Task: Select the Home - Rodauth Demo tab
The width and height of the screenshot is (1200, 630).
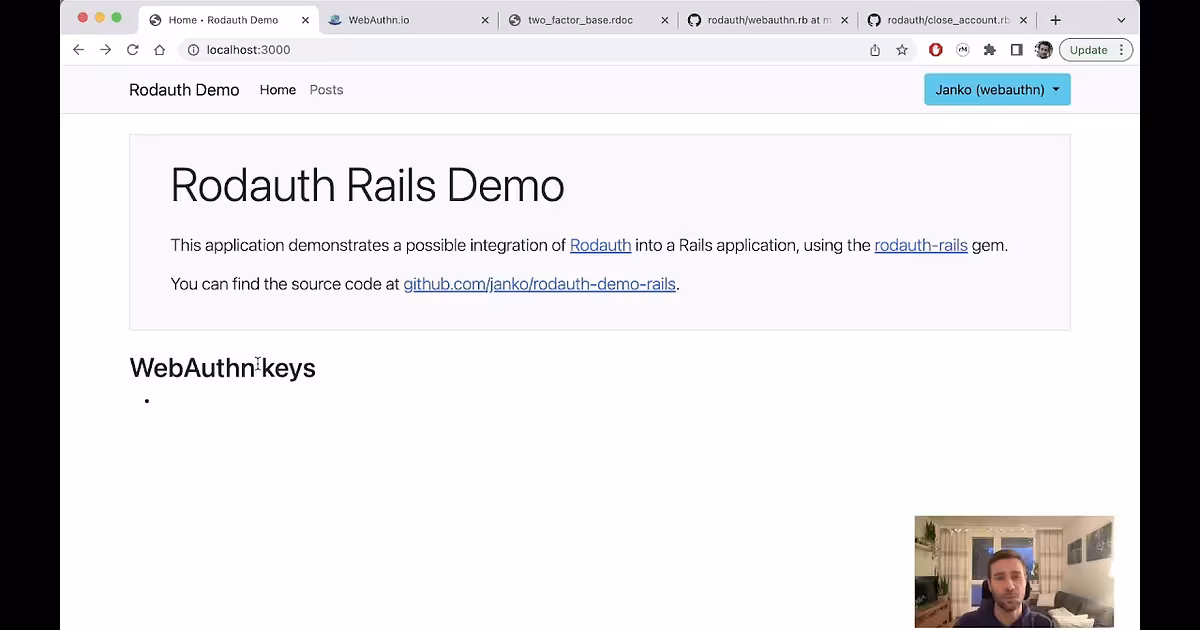Action: coord(229,20)
